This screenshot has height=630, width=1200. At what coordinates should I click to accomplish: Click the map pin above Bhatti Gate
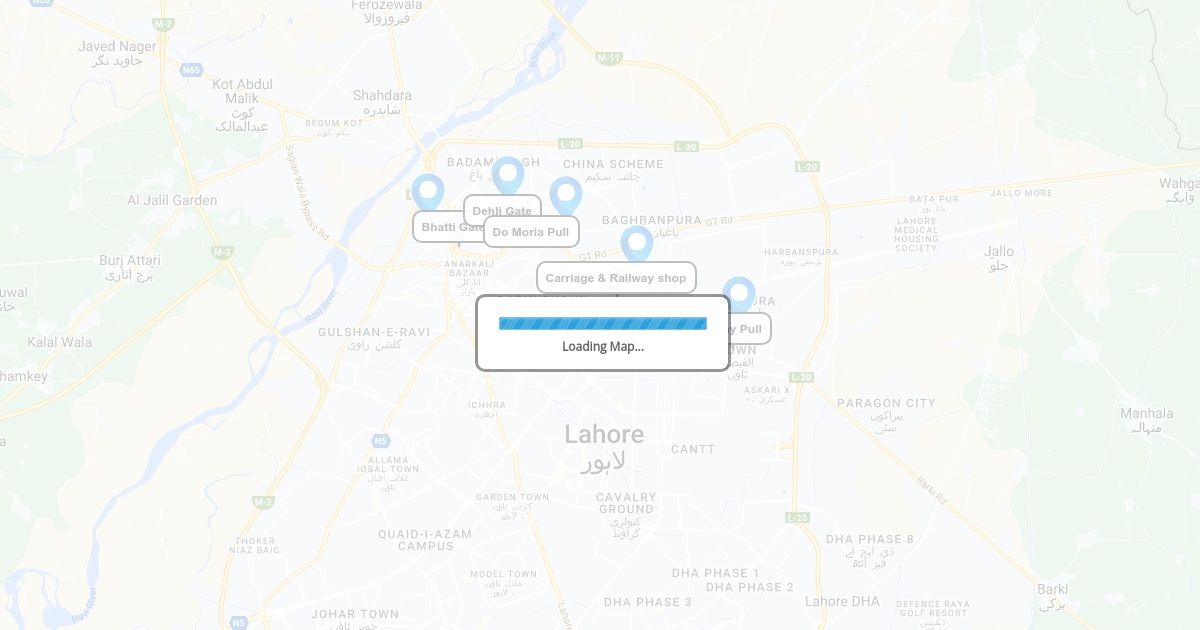[428, 192]
